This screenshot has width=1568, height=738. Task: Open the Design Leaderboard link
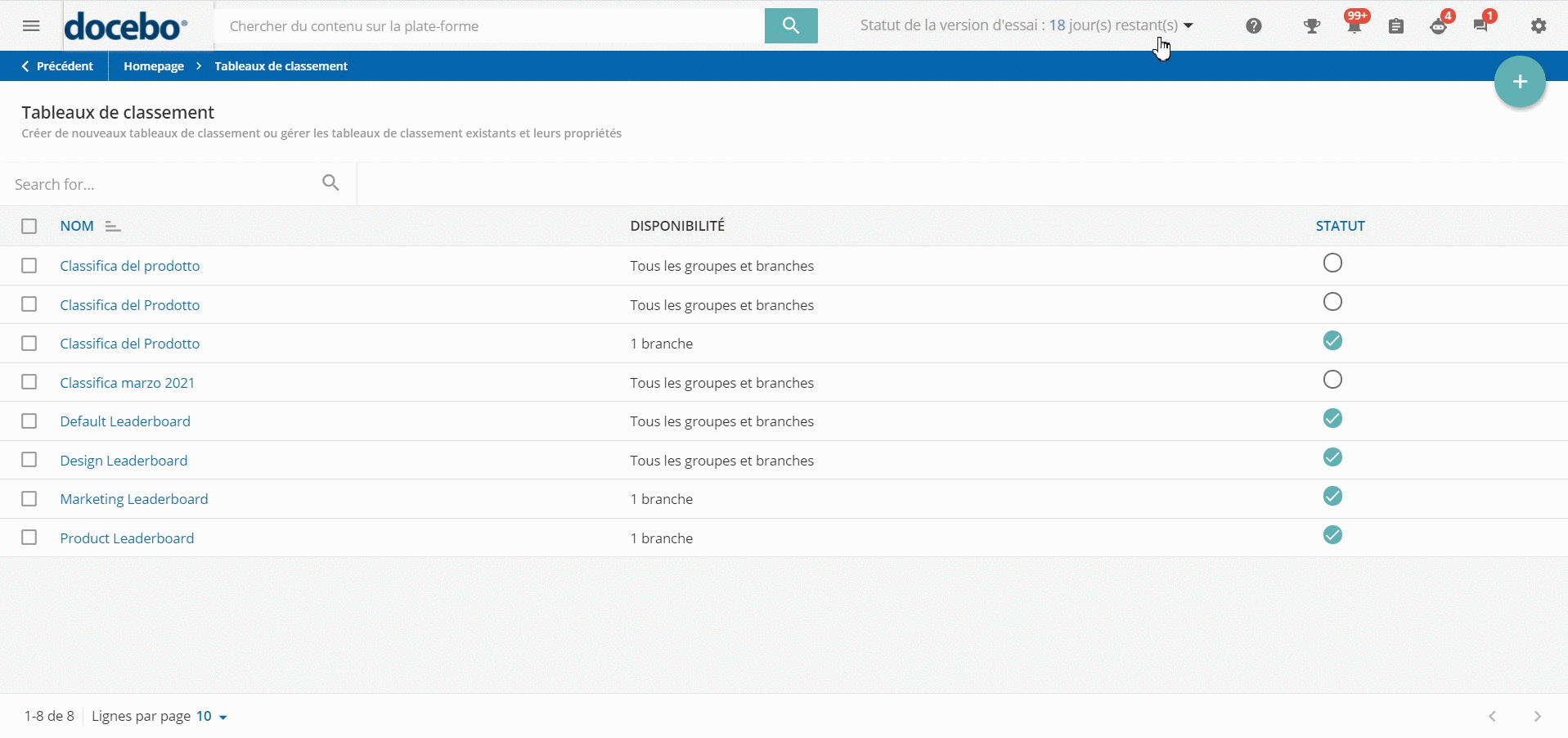coord(124,461)
